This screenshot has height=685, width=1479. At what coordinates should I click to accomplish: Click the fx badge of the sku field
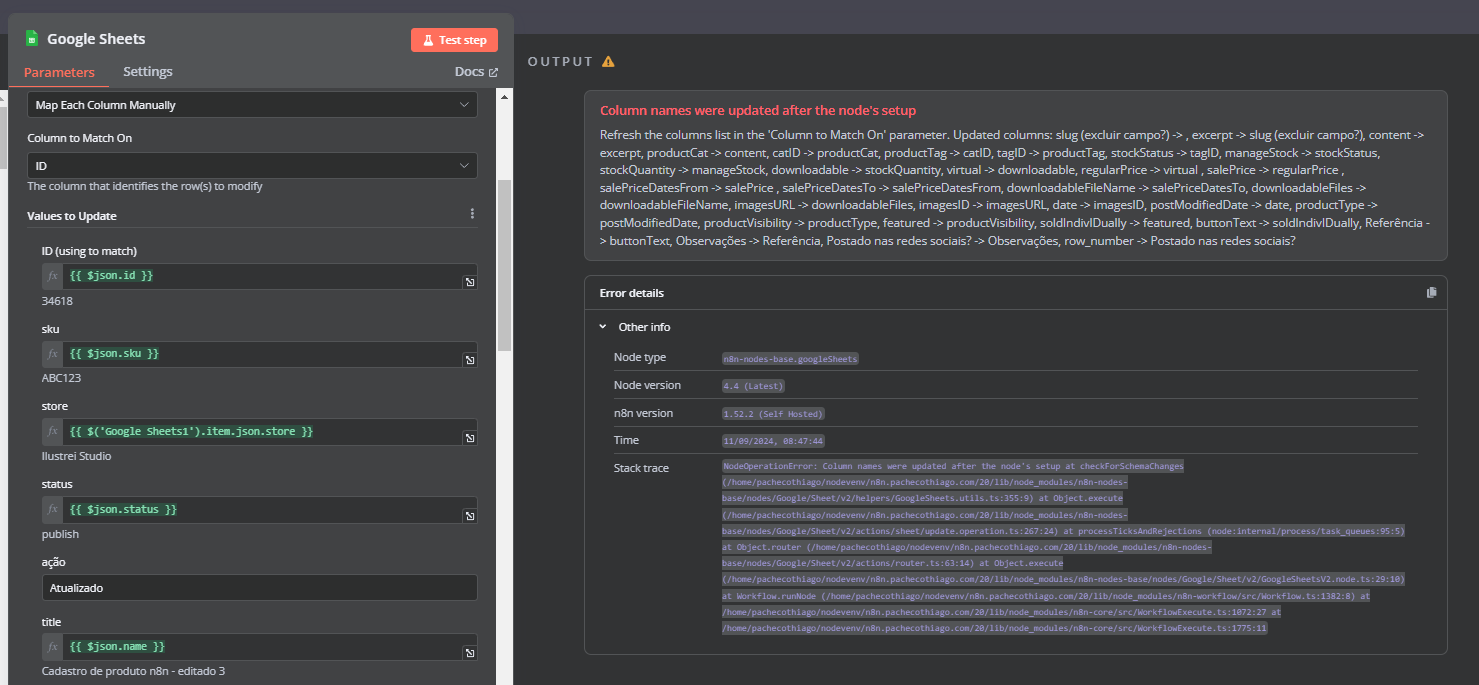(x=53, y=354)
